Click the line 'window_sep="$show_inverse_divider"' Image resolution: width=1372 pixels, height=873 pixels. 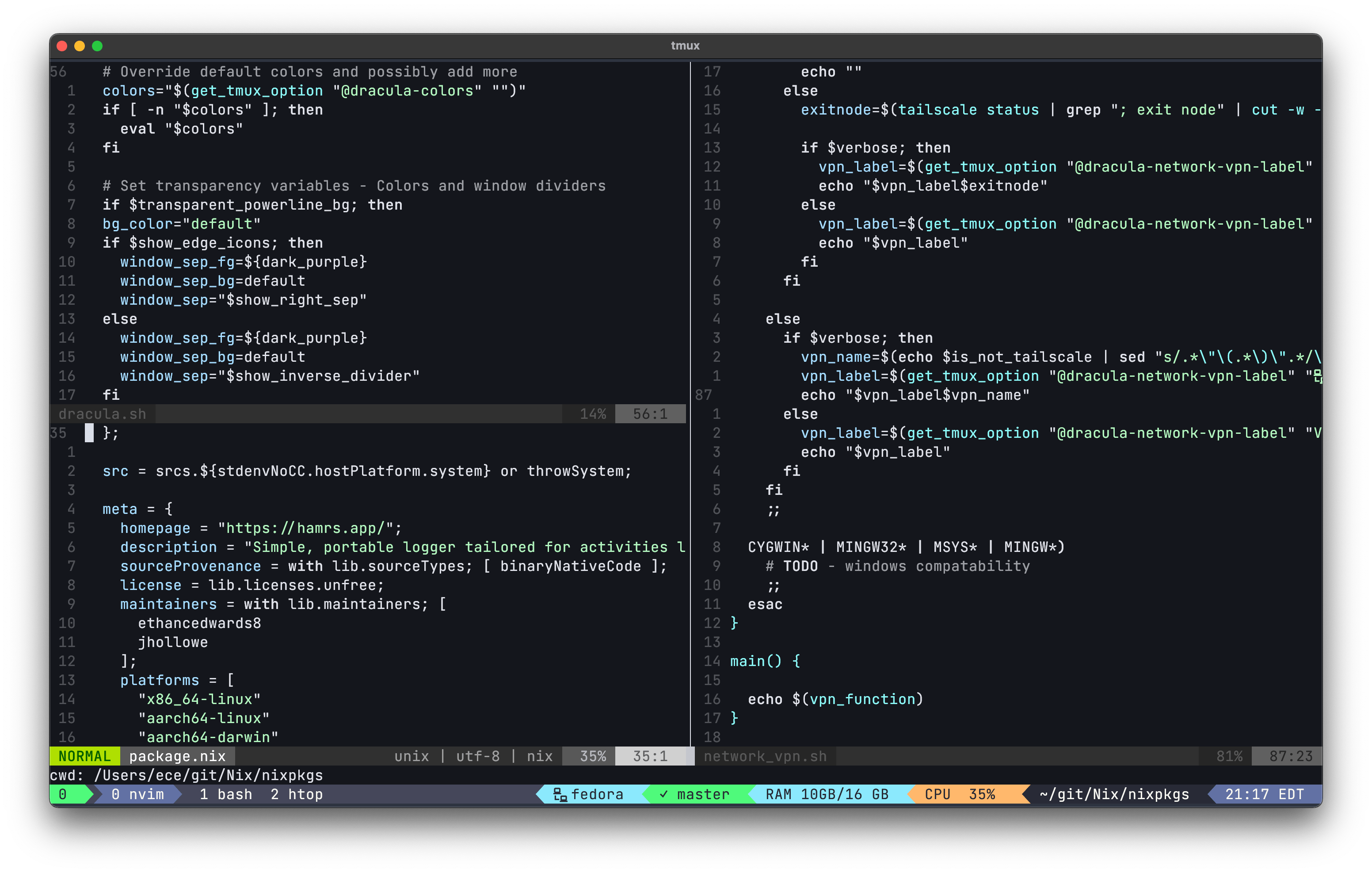pos(270,376)
